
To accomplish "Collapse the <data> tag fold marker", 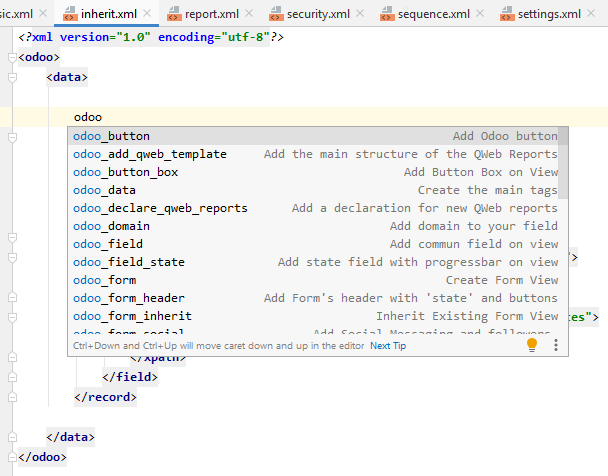I will click(12, 78).
